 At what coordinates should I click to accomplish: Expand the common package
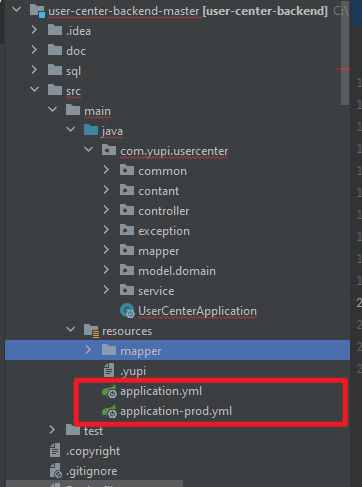click(106, 170)
